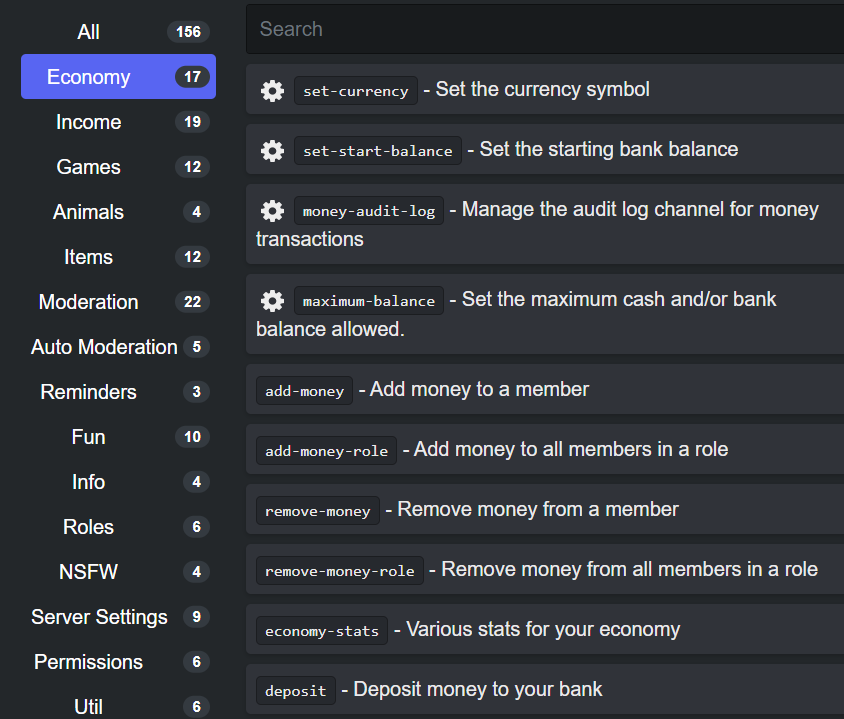Show the Moderation commands category
Screen dimensions: 844x719
point(118,302)
